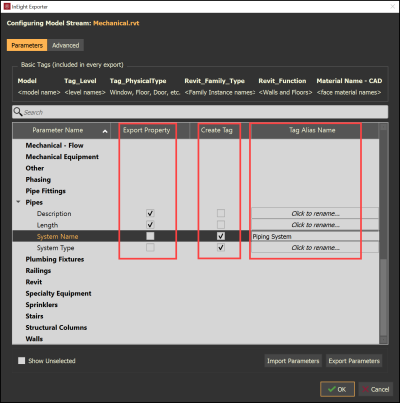Viewport: 400px width, 403px height.
Task: Uncheck Export Property for Description
Action: pyautogui.click(x=150, y=213)
